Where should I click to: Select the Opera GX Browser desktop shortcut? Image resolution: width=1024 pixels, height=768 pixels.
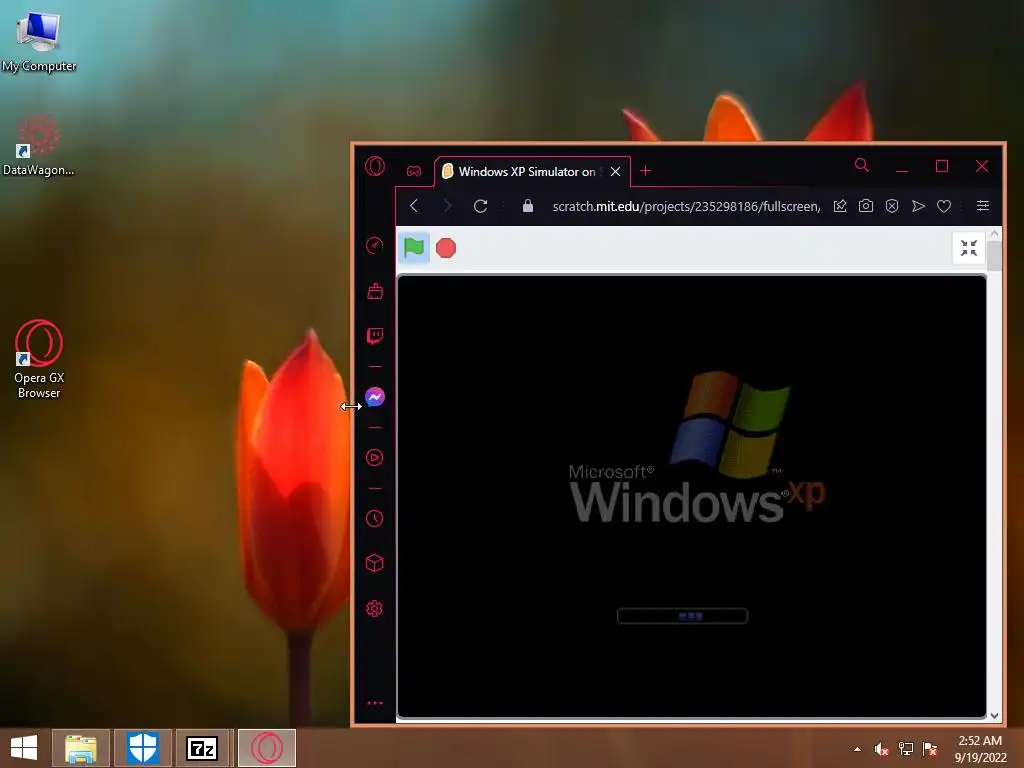coord(39,359)
